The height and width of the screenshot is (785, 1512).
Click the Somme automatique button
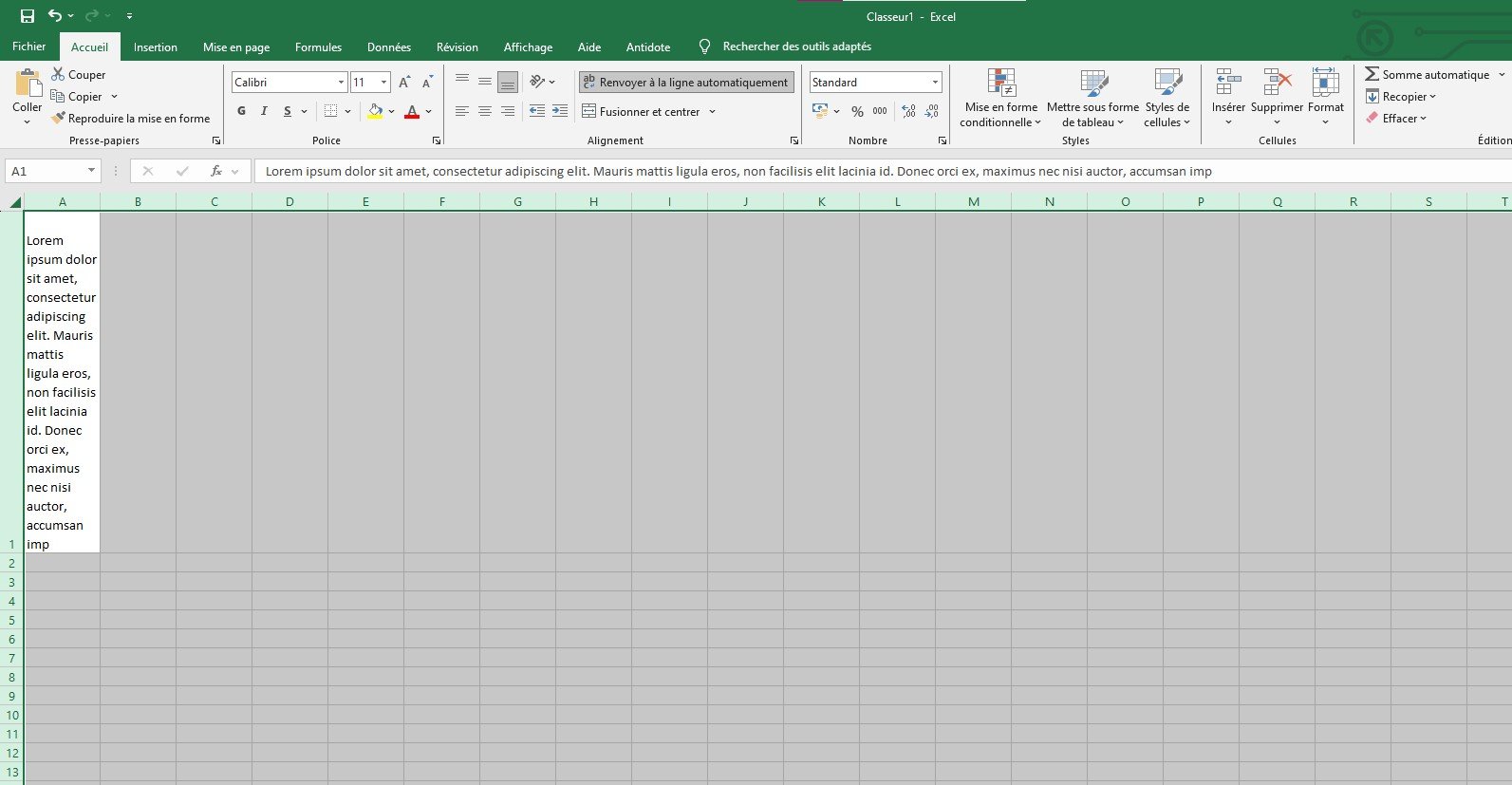[1427, 74]
